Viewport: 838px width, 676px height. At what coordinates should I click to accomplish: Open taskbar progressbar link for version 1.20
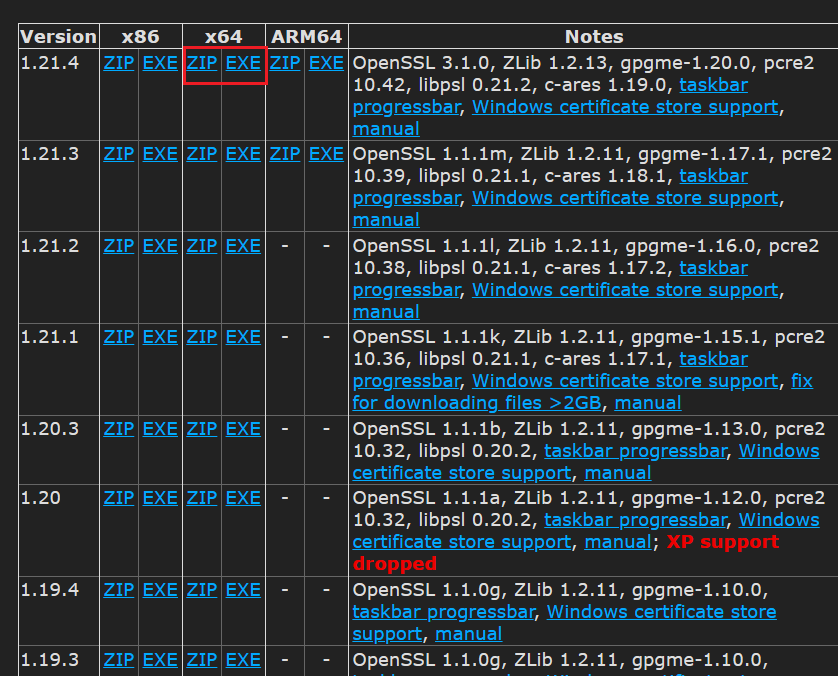(635, 519)
